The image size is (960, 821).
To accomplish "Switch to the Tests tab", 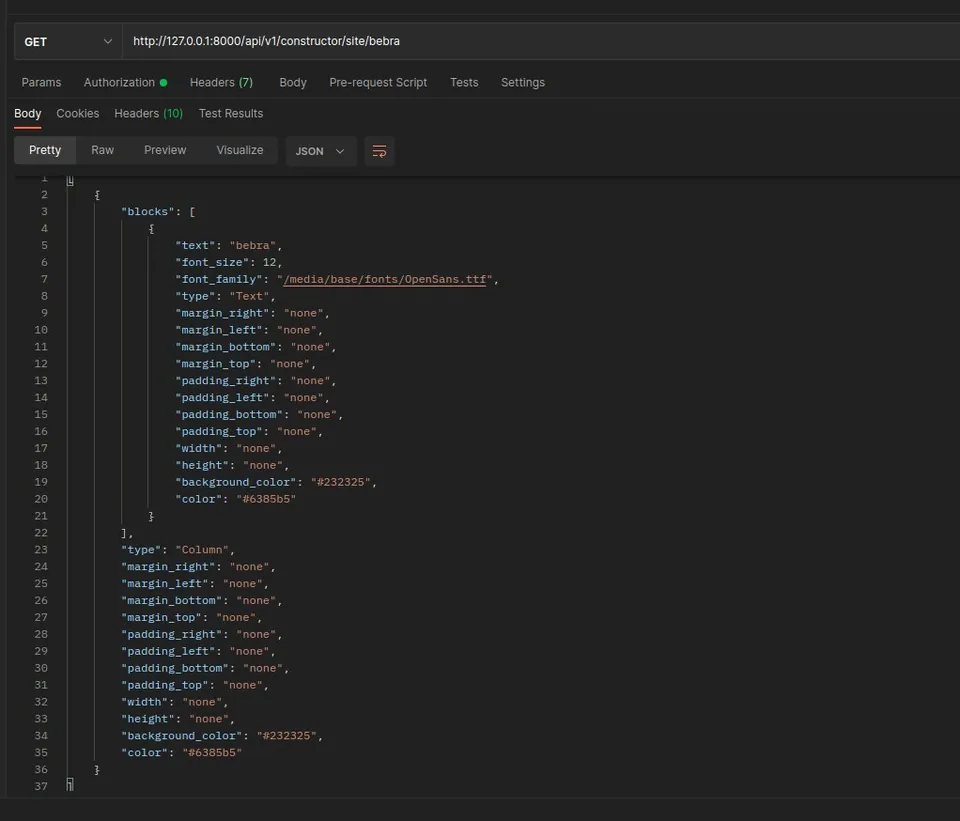I will coord(464,83).
